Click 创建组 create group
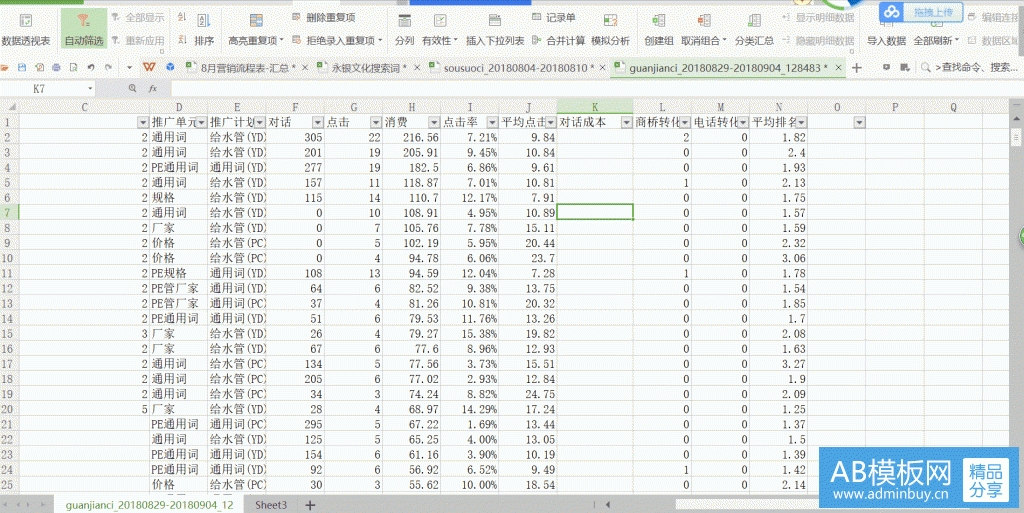This screenshot has width=1024, height=513. point(658,29)
